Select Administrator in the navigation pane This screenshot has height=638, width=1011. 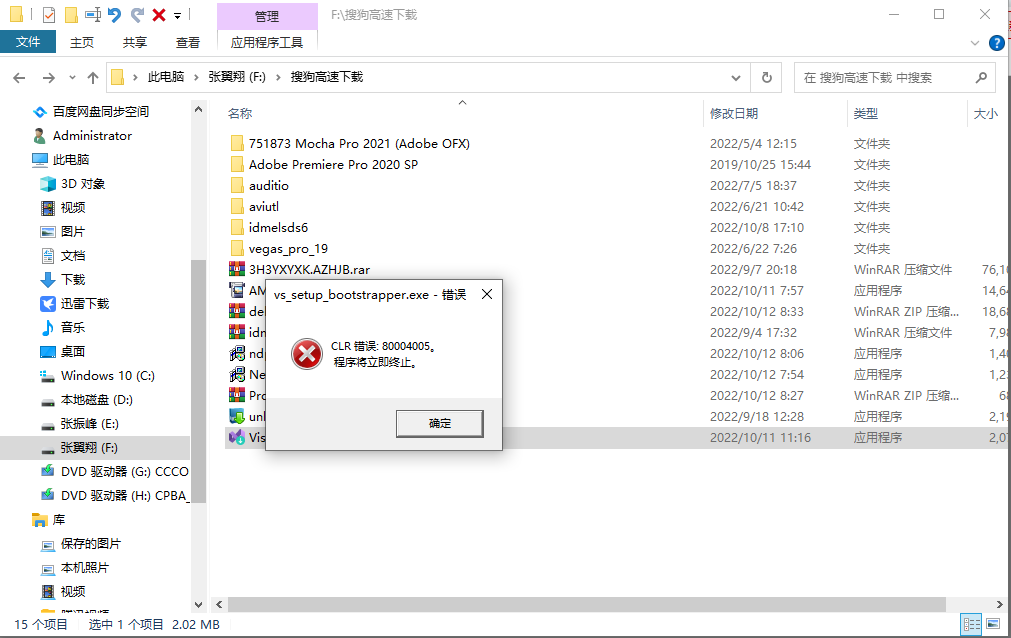coord(92,135)
